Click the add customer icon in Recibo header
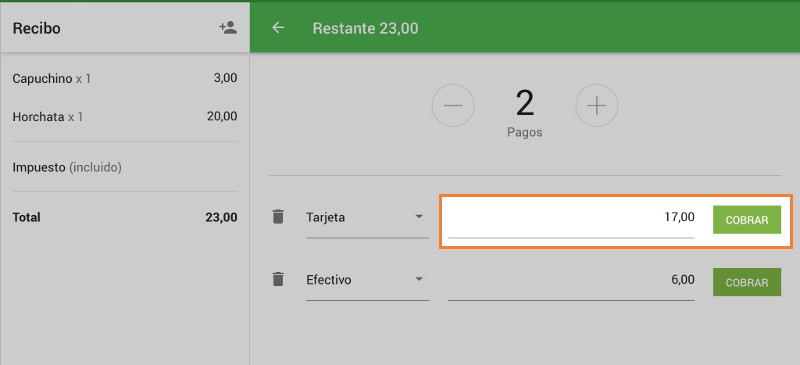This screenshot has height=365, width=800. [x=228, y=28]
